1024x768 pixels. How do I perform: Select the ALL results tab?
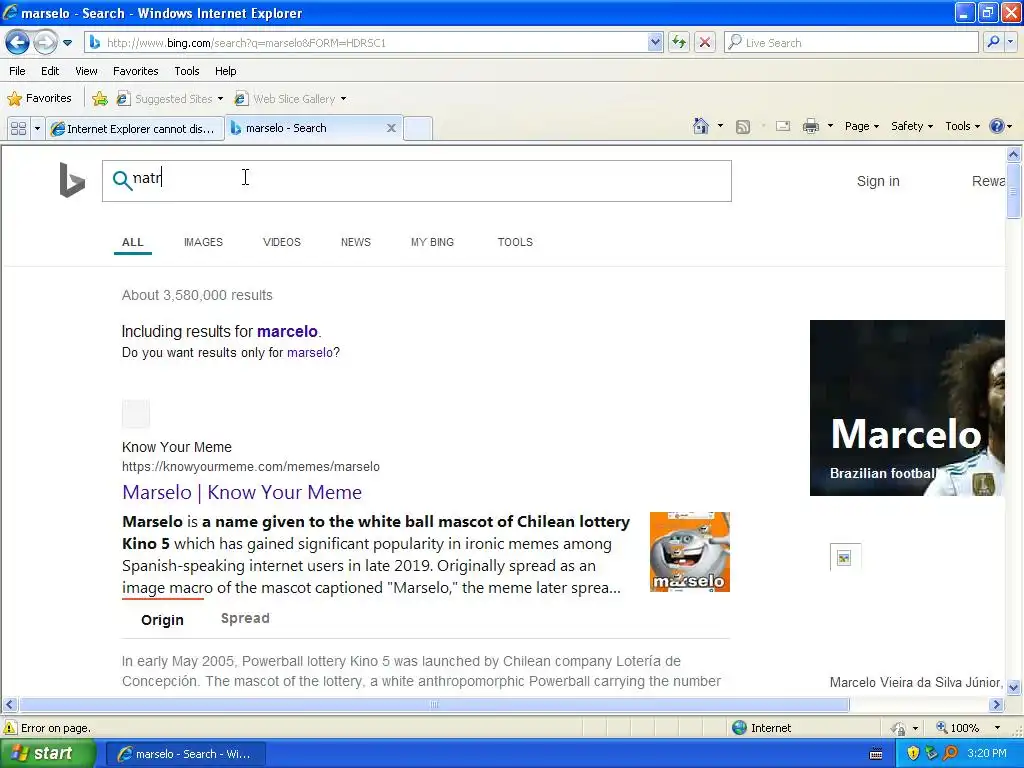[x=133, y=242]
